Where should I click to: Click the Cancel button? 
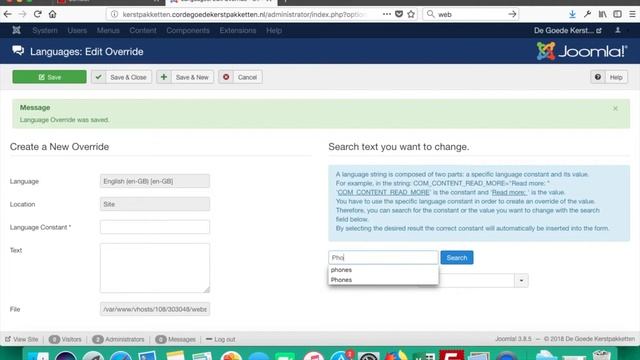coord(240,77)
